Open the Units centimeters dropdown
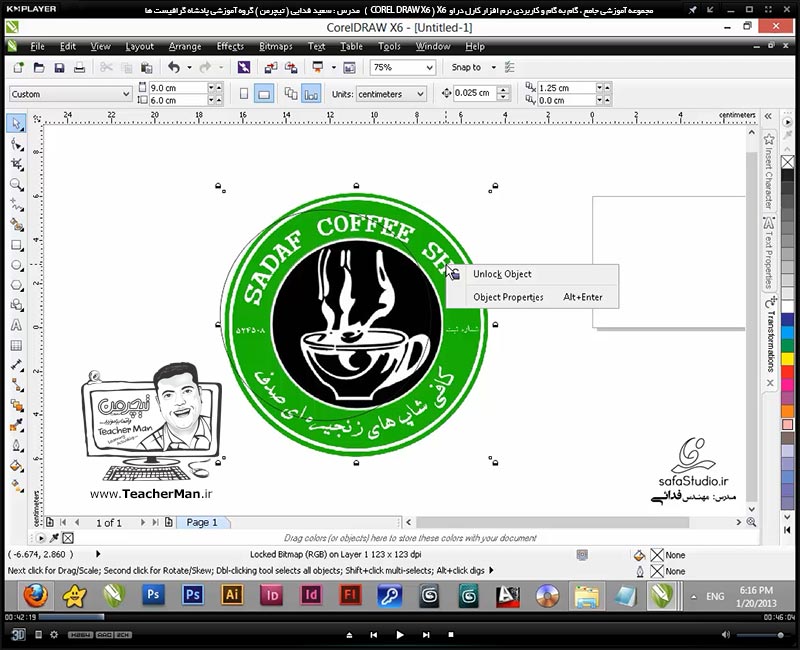 420,94
